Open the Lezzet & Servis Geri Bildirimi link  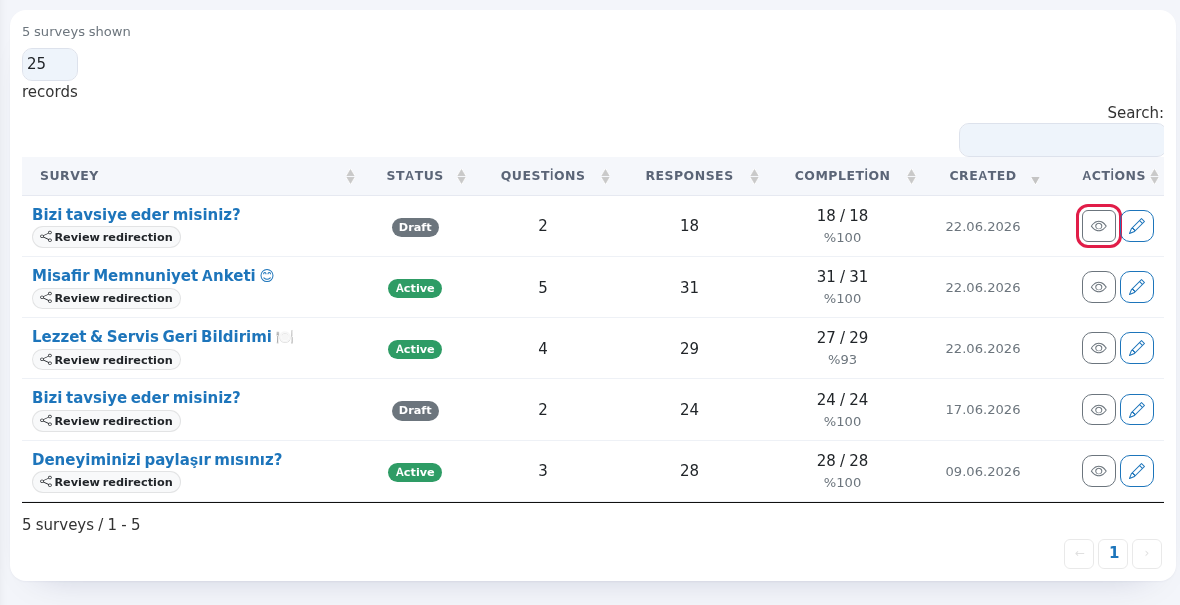(162, 336)
